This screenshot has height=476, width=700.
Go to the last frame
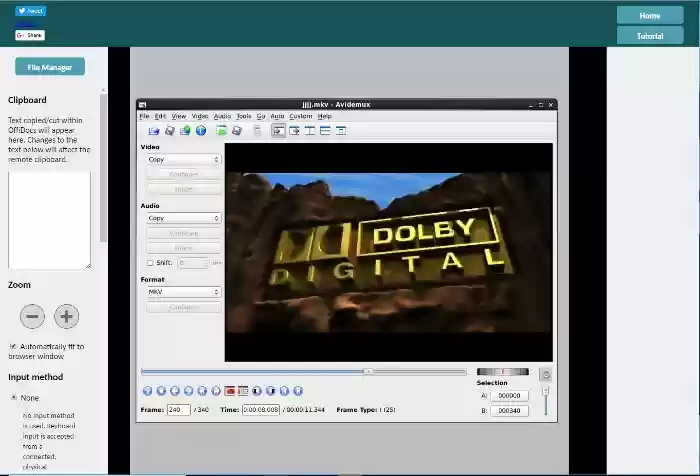coord(298,391)
